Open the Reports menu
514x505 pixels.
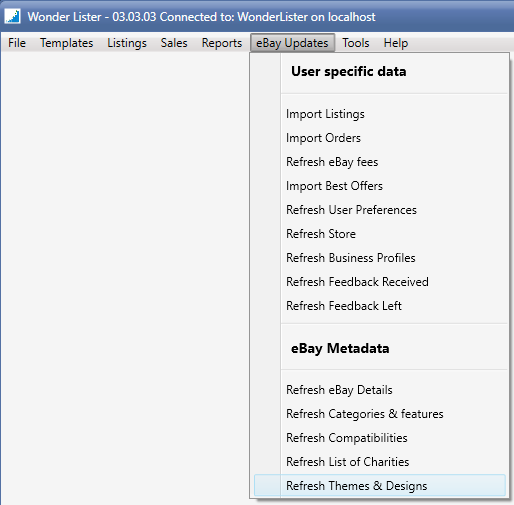point(222,43)
